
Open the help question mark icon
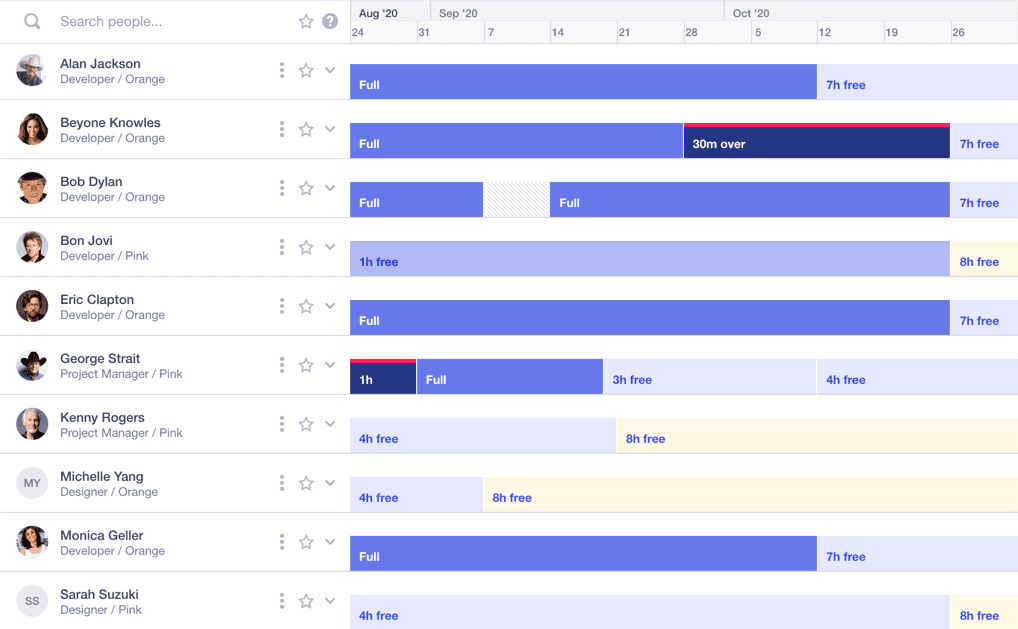[330, 21]
